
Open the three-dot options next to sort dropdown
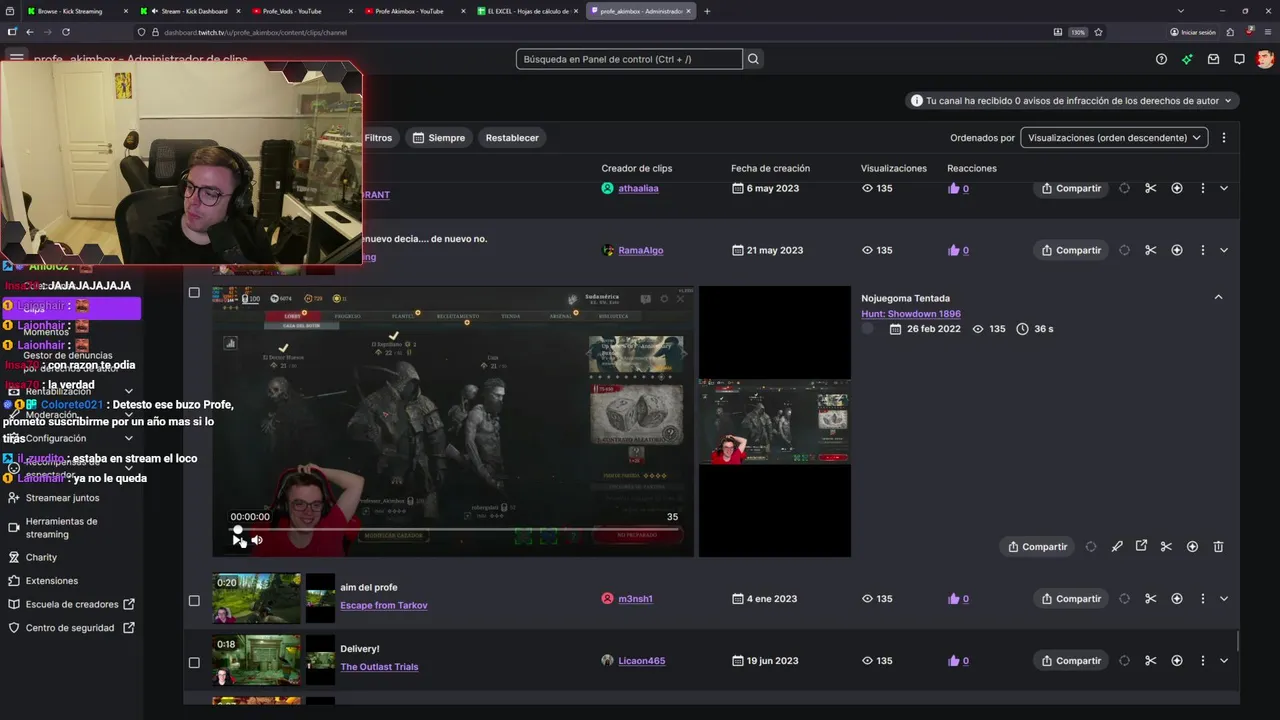coord(1223,138)
